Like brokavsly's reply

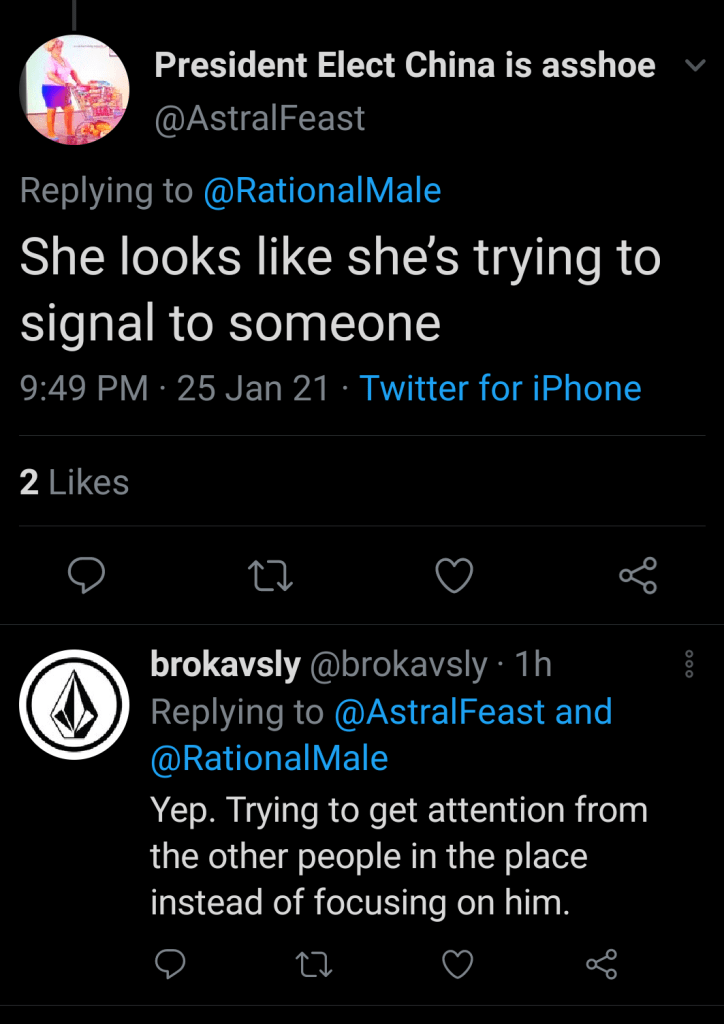point(458,964)
